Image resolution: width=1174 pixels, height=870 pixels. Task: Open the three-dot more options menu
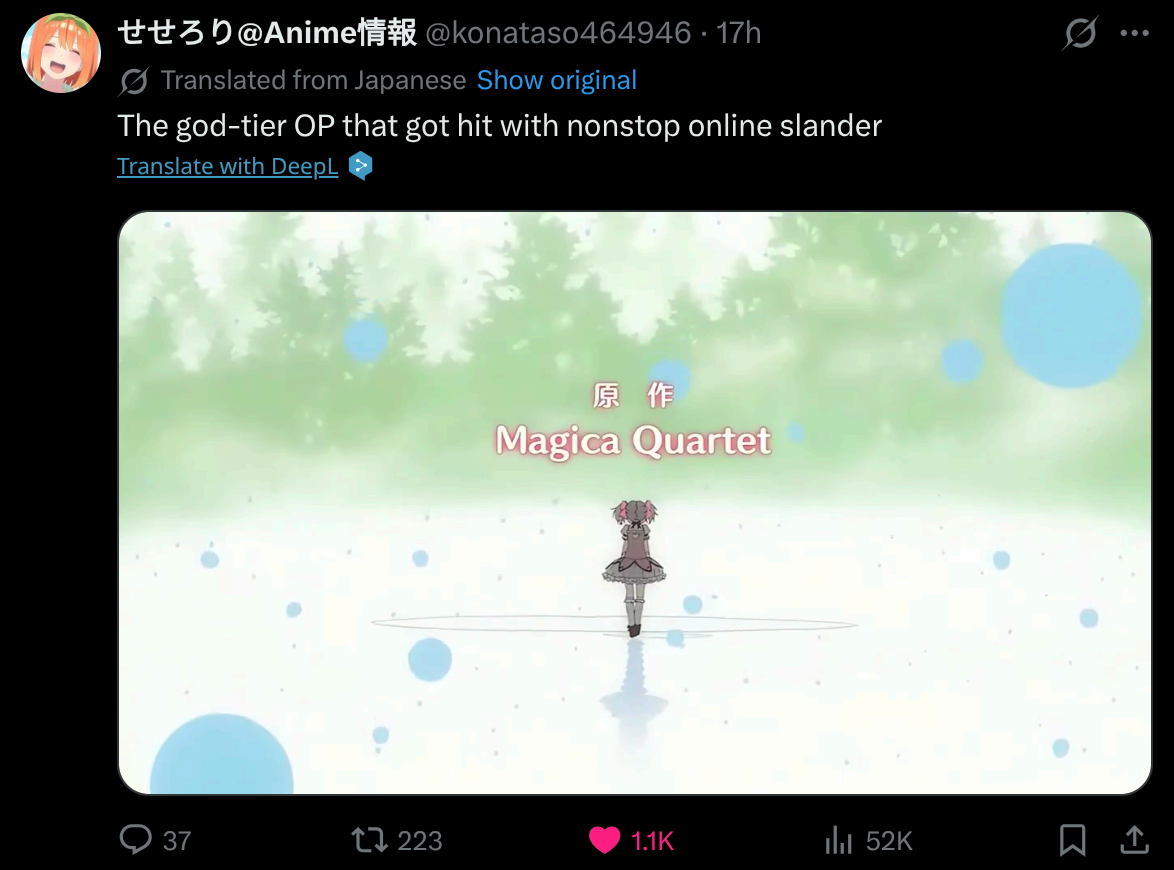pos(1134,33)
